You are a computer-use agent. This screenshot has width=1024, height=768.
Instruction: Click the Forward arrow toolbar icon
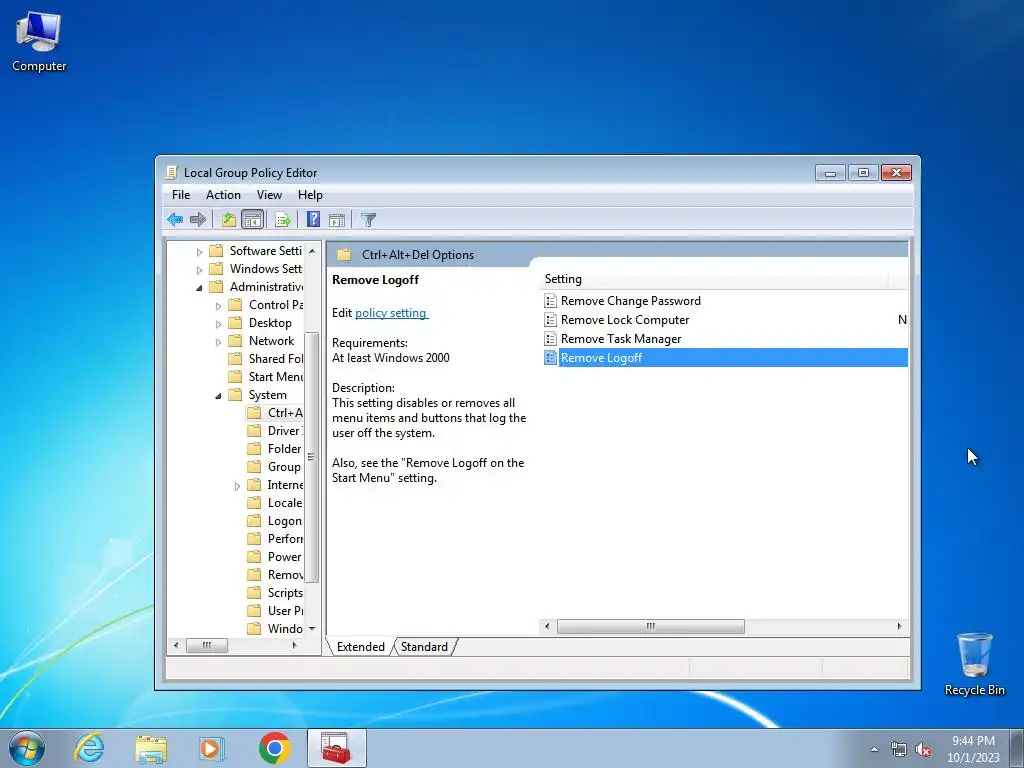coord(197,219)
